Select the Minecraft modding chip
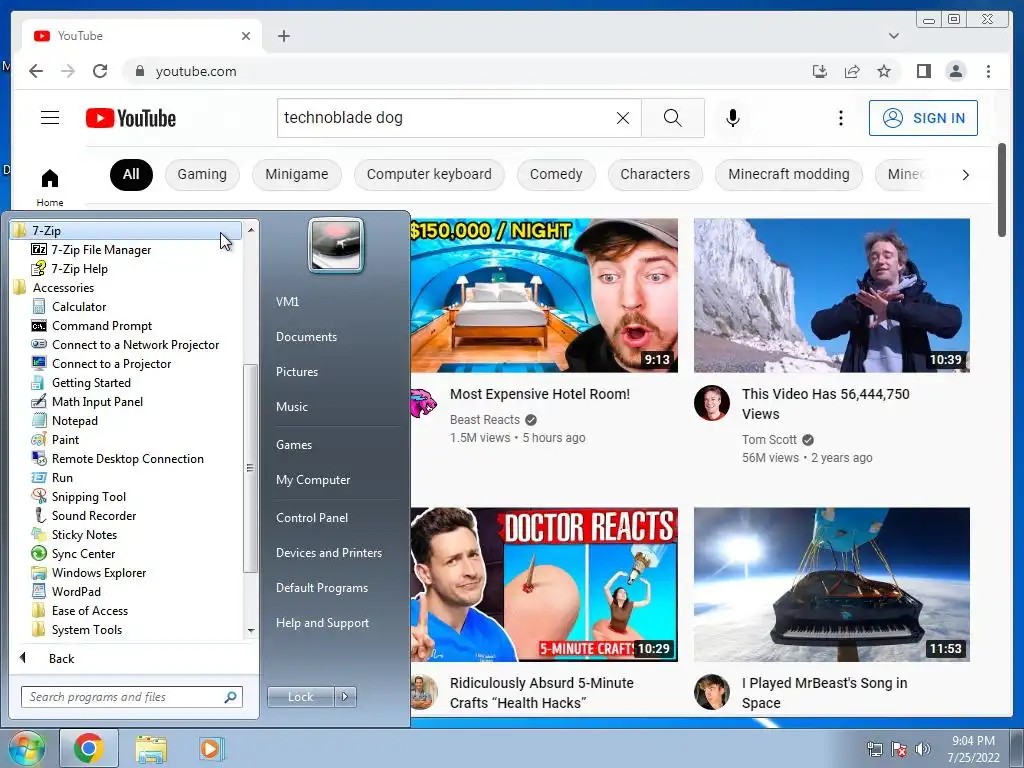The height and width of the screenshot is (768, 1024). click(x=789, y=174)
